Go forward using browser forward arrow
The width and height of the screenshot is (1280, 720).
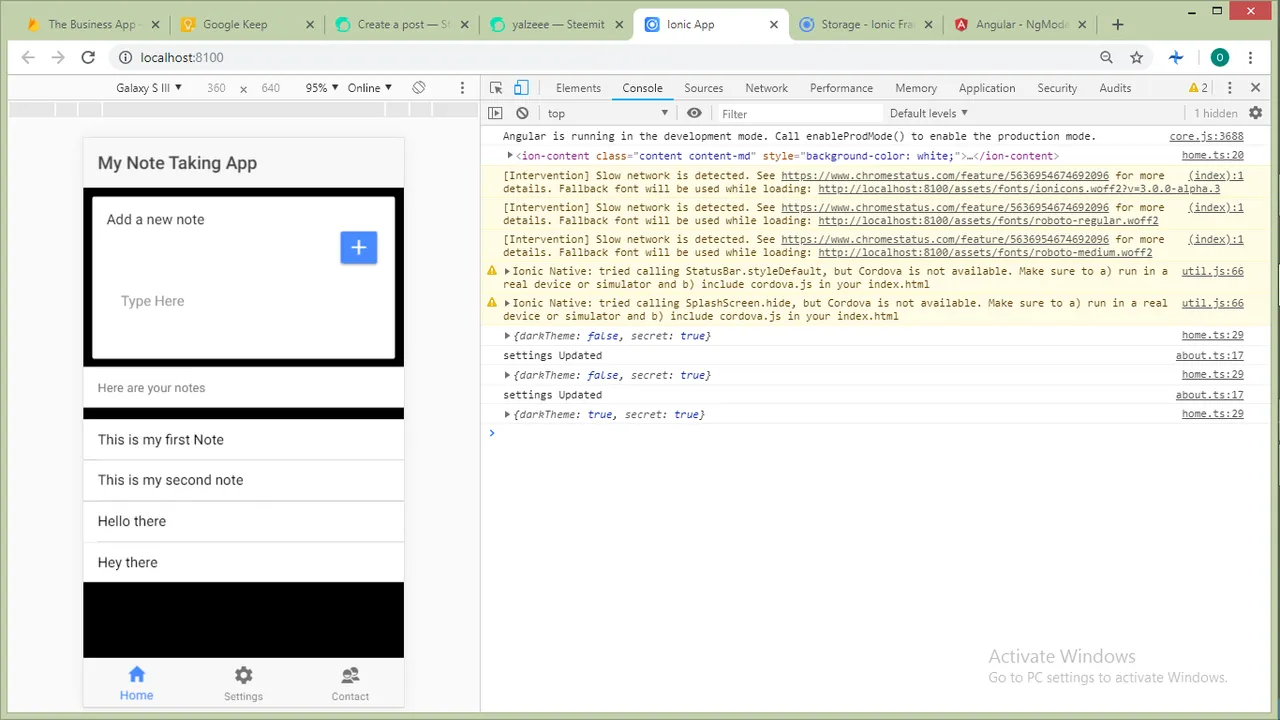coord(58,57)
